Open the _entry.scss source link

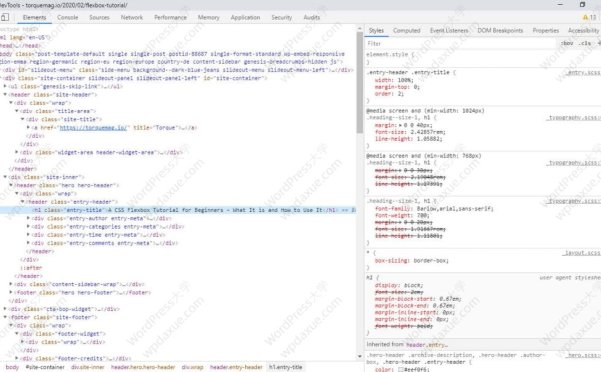coord(583,72)
